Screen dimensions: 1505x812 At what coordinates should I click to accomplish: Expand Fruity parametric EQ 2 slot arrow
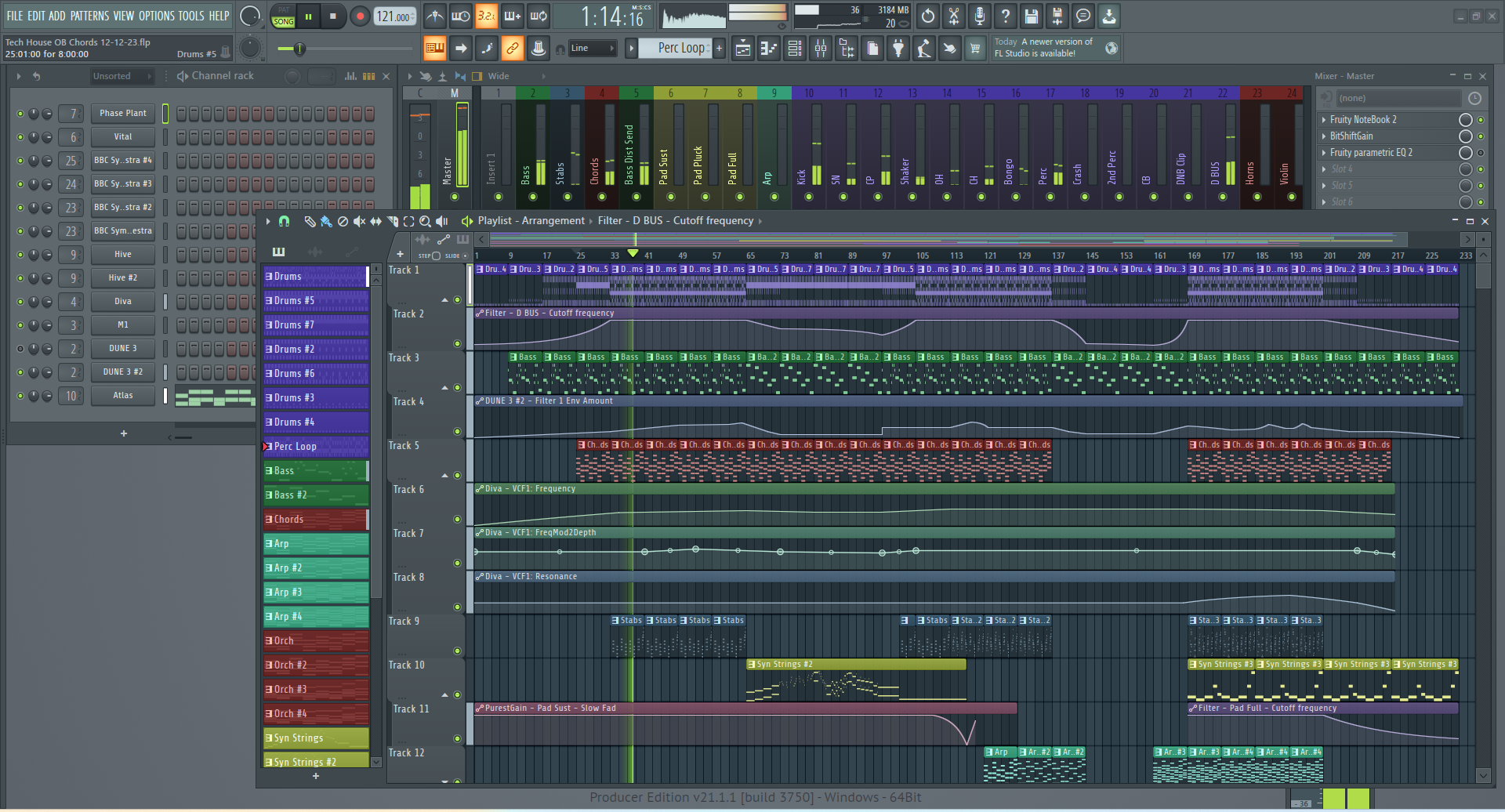tap(1324, 153)
